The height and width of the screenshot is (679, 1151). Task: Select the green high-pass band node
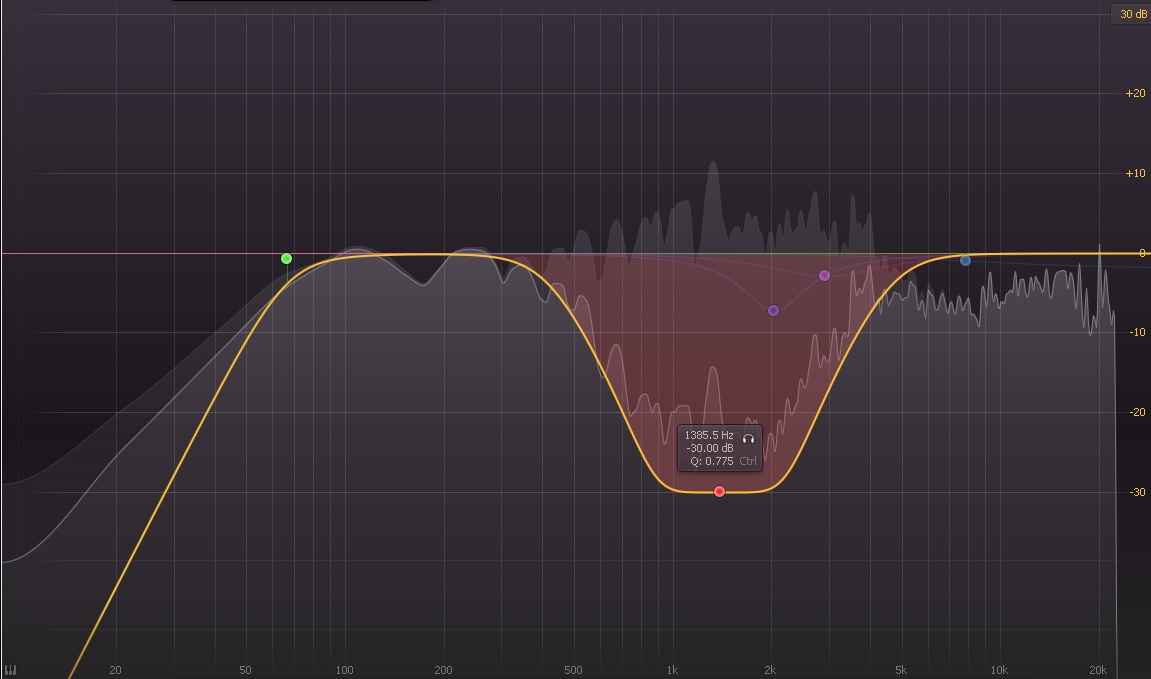(x=286, y=258)
